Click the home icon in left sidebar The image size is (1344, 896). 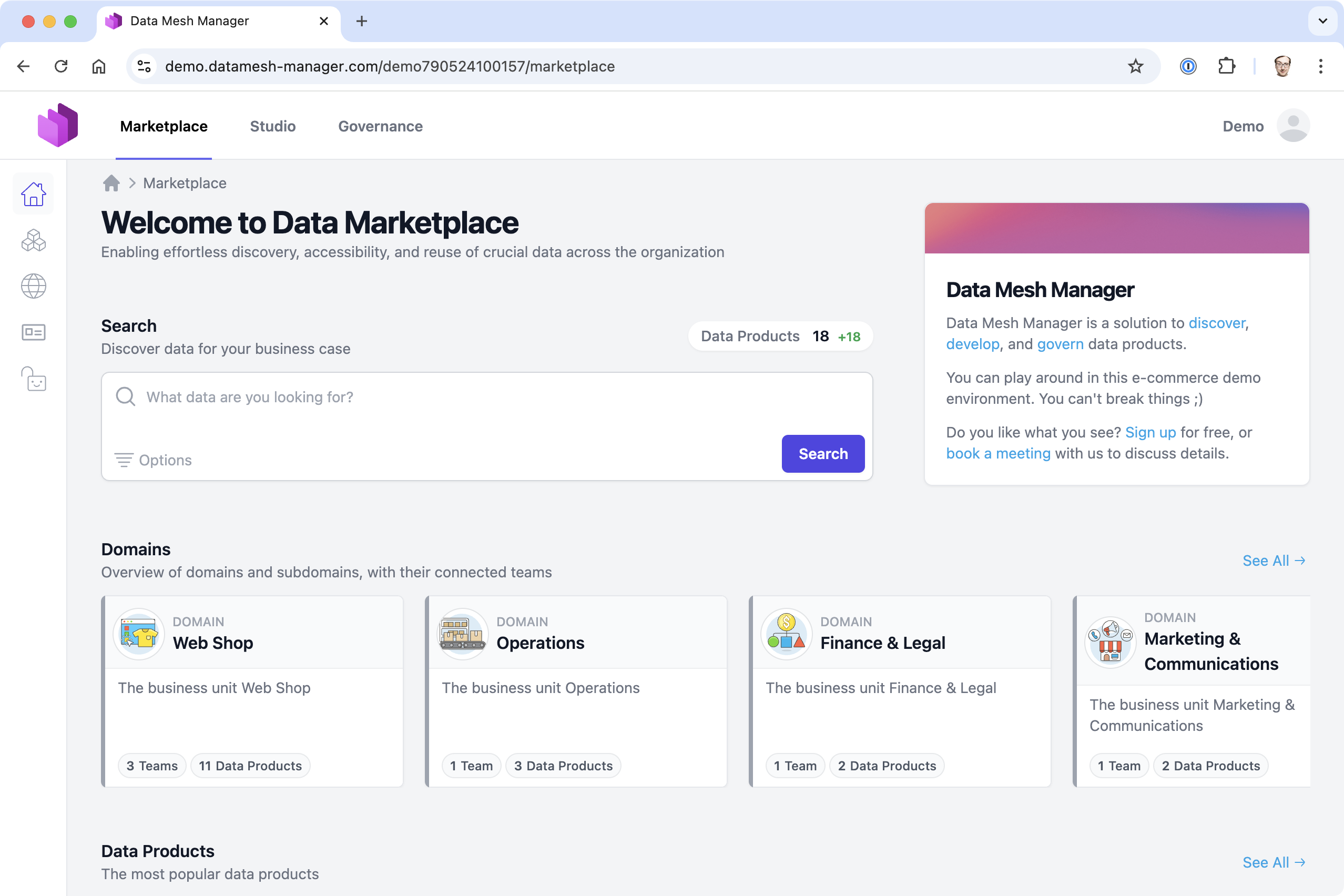click(34, 194)
